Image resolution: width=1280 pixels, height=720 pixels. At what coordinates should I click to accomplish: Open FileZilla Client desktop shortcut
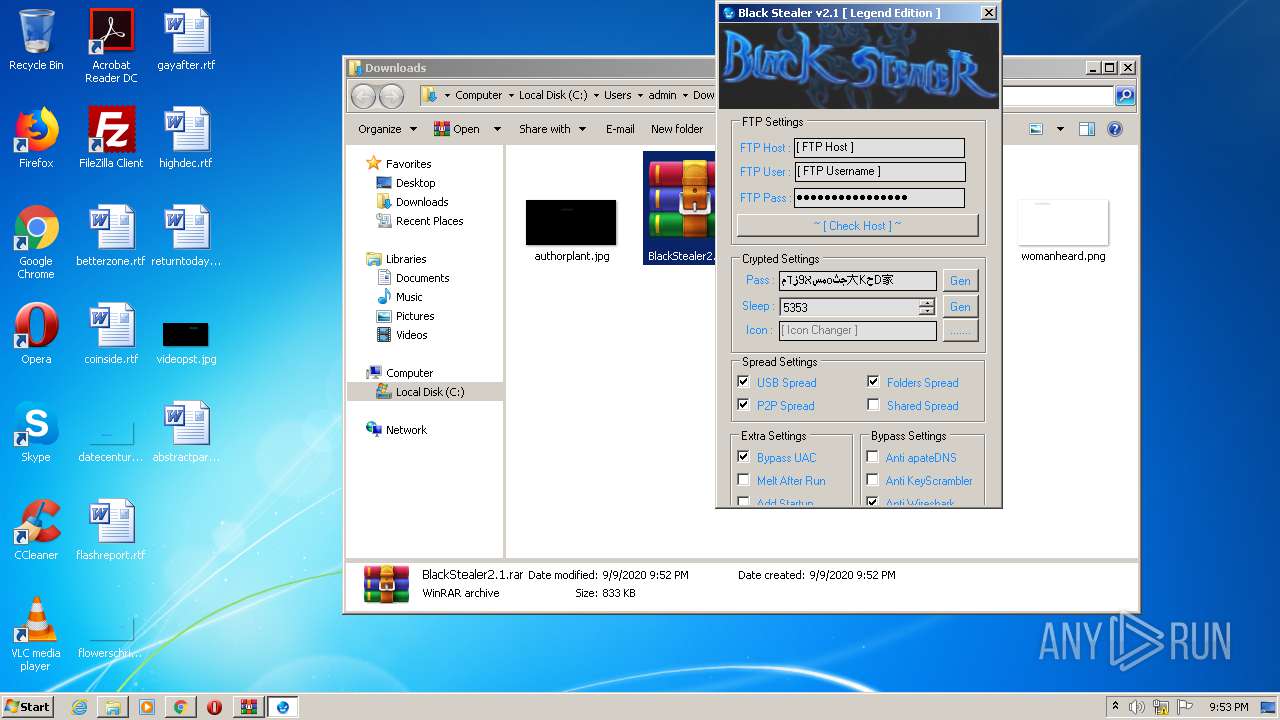point(111,138)
